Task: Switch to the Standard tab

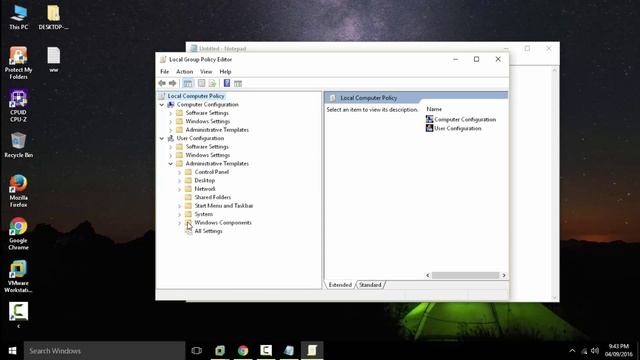Action: (x=370, y=285)
